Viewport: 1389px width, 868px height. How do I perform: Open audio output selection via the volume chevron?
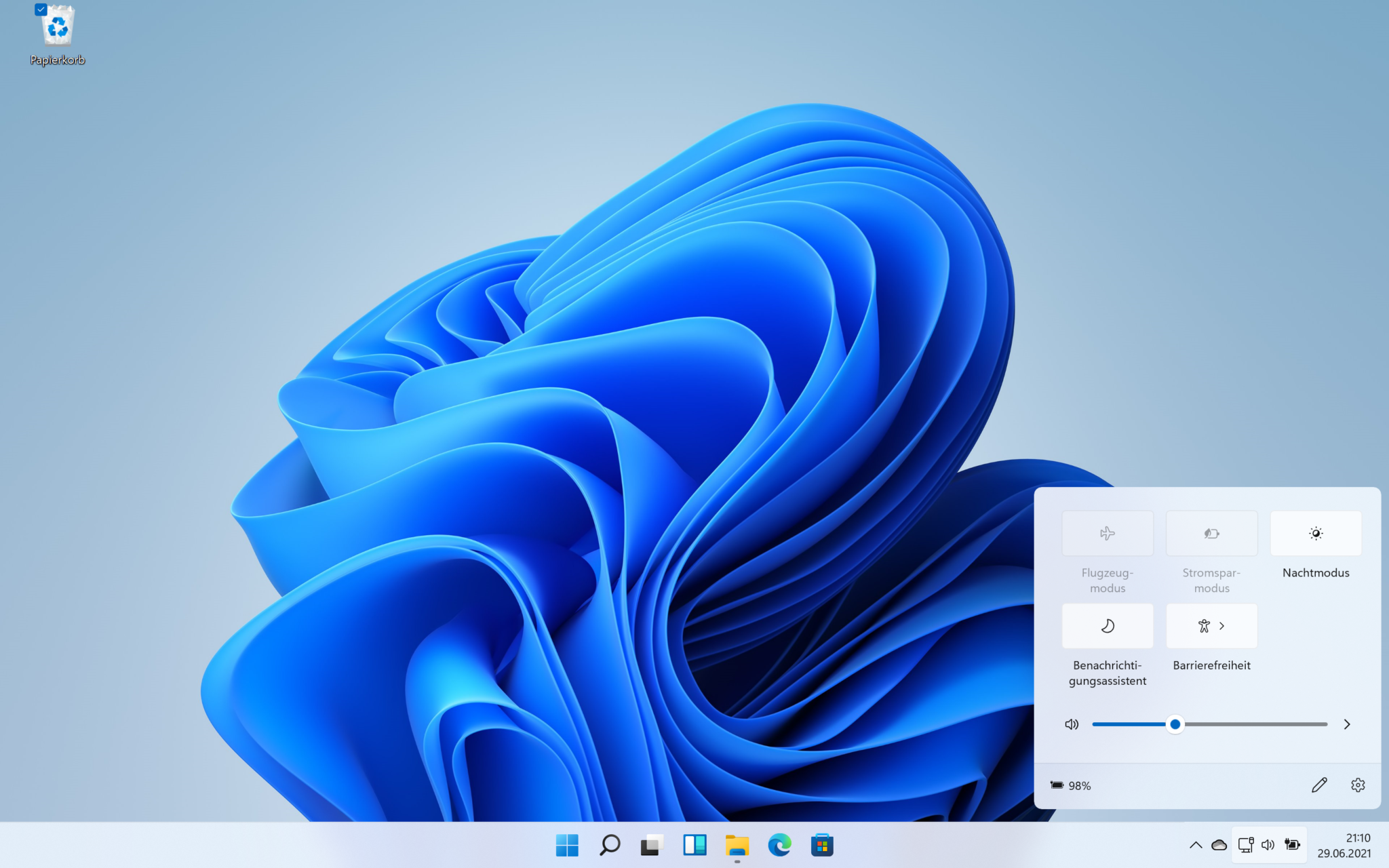pos(1347,724)
